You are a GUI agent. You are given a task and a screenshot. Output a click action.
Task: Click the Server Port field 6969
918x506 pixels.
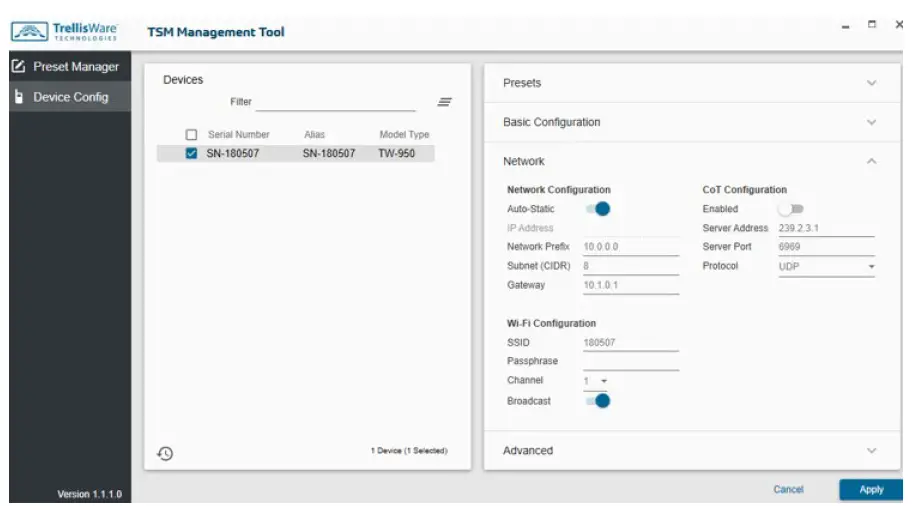pyautogui.click(x=826, y=247)
